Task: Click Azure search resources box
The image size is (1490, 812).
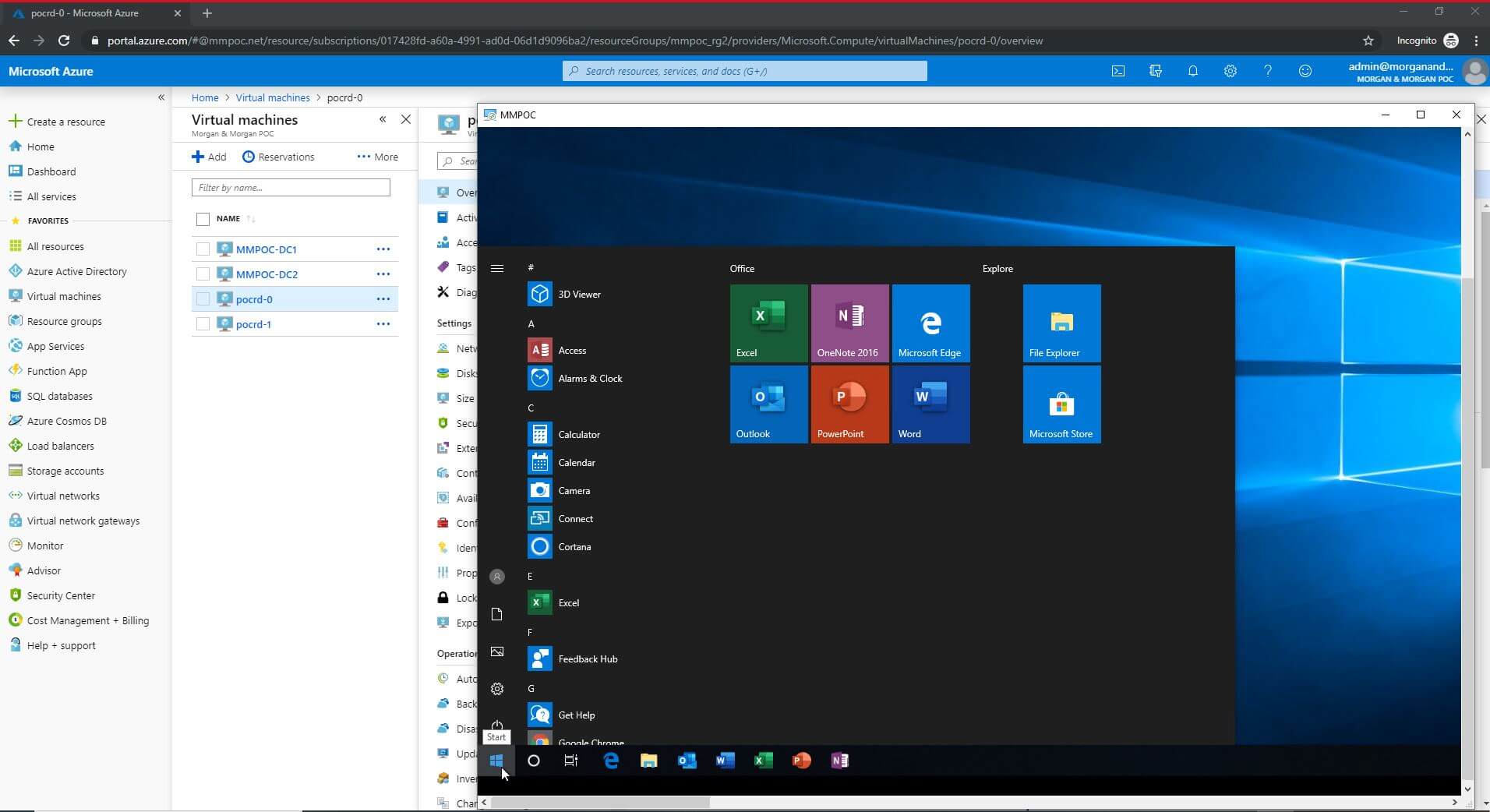Action: point(745,71)
